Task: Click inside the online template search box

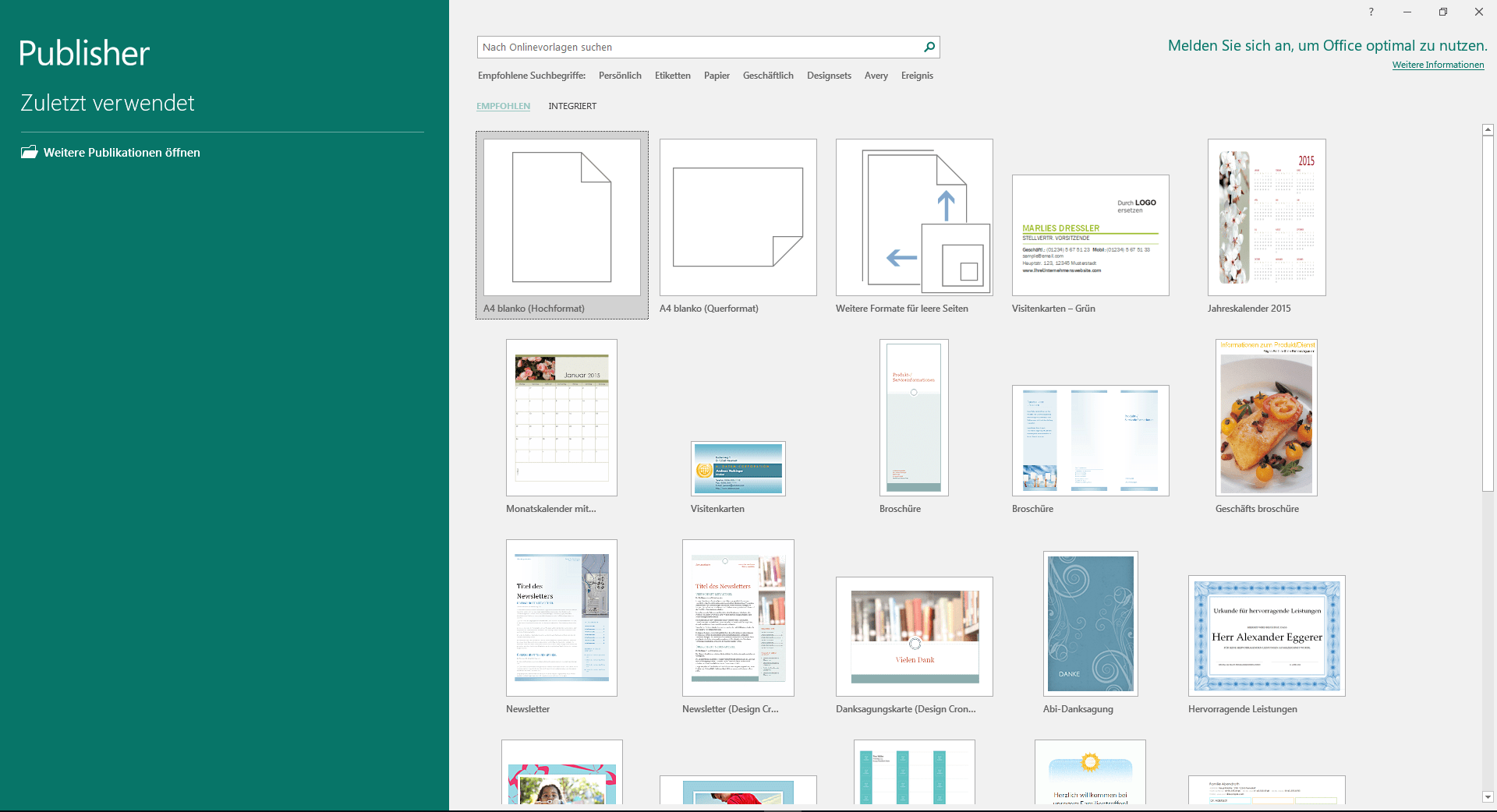Action: (694, 47)
